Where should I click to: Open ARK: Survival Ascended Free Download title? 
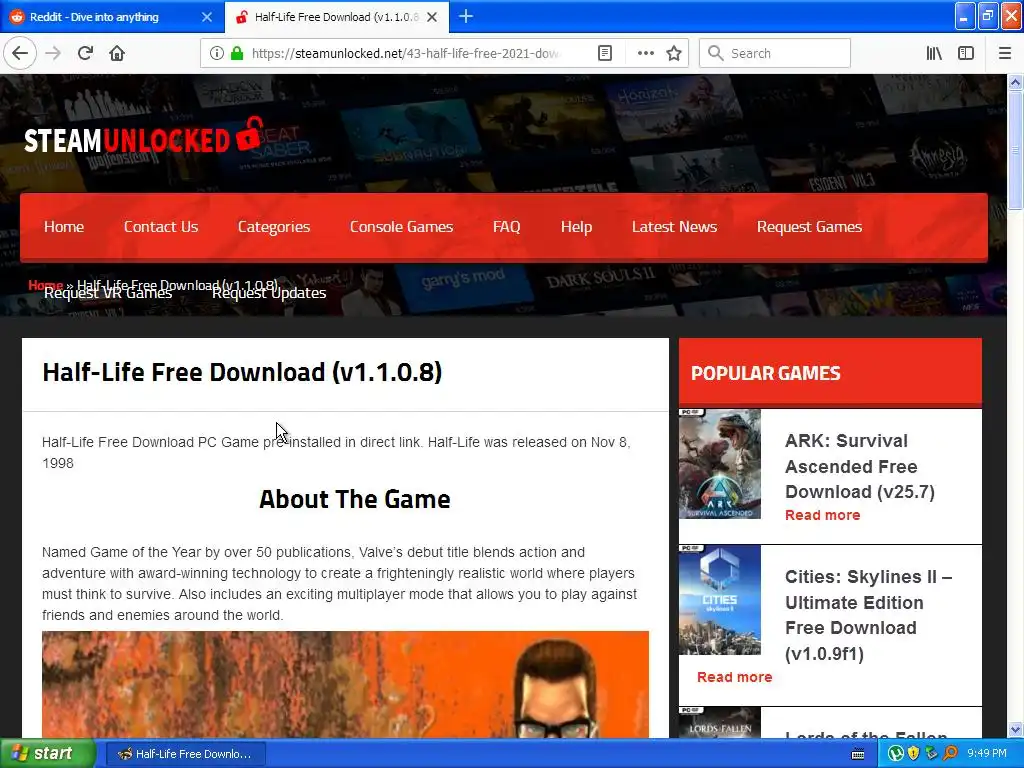pos(859,466)
